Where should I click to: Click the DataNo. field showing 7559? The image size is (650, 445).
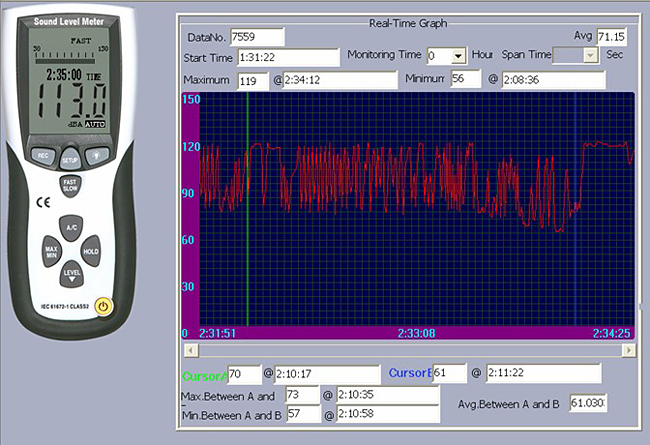click(x=256, y=37)
